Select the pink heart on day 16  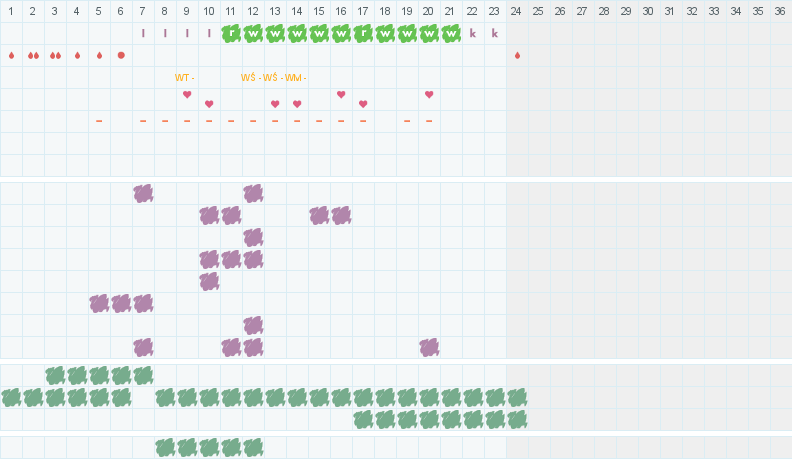pos(341,94)
